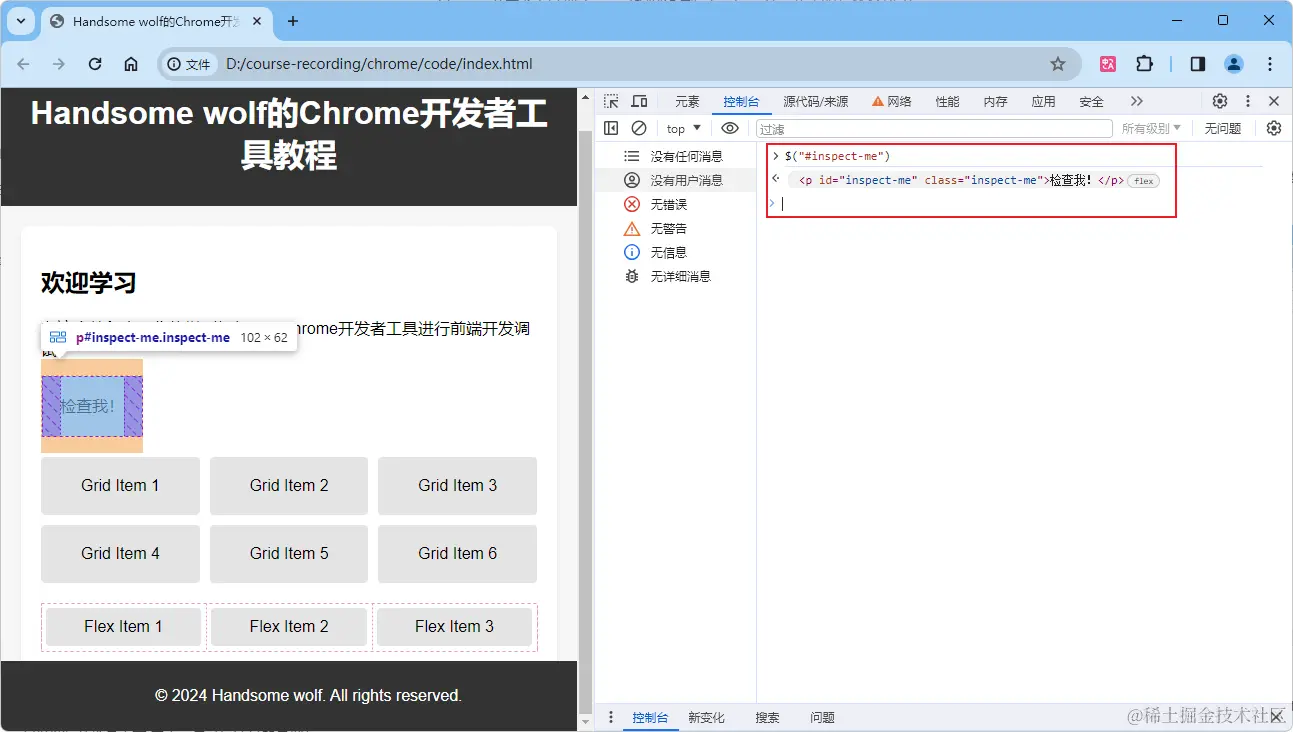Select 没有用户消息 in sidebar
This screenshot has width=1293, height=732.
(675, 180)
